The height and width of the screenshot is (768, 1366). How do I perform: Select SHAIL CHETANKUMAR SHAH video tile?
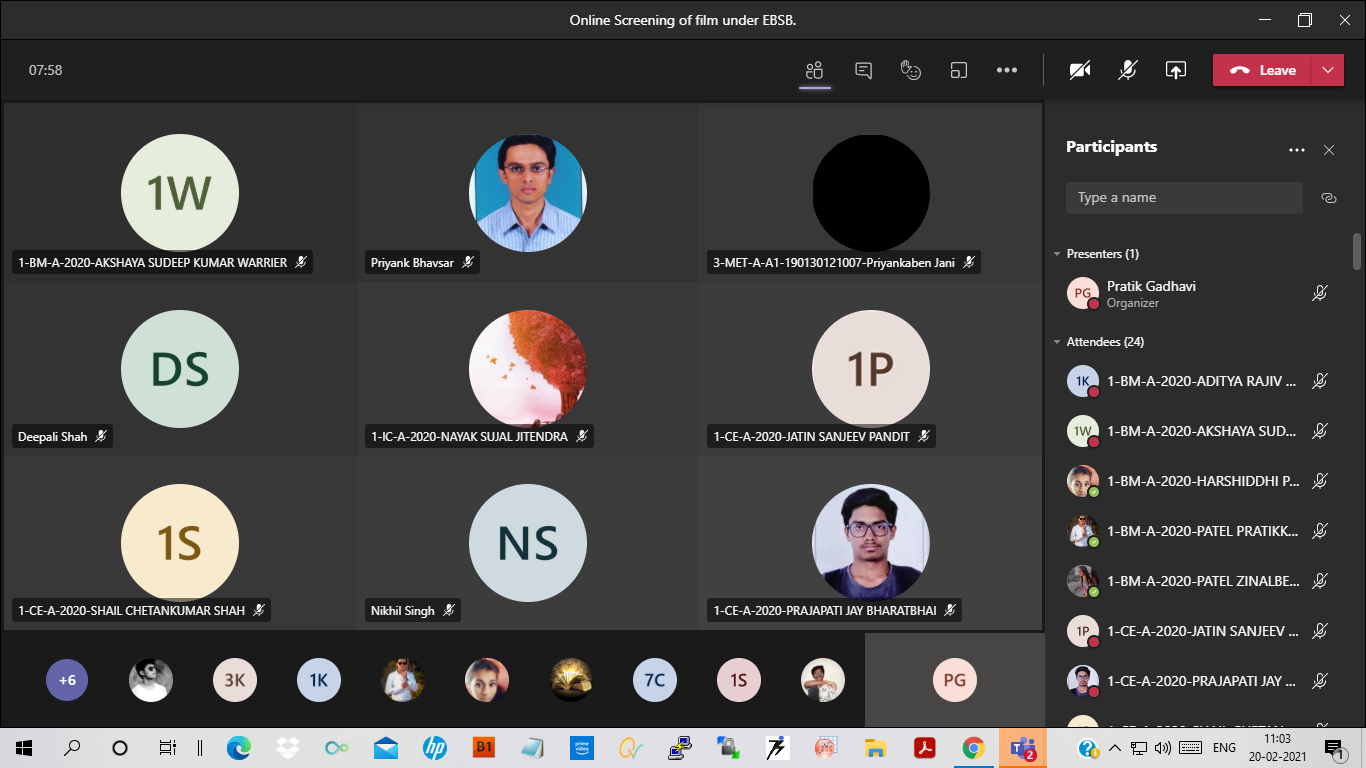click(180, 543)
